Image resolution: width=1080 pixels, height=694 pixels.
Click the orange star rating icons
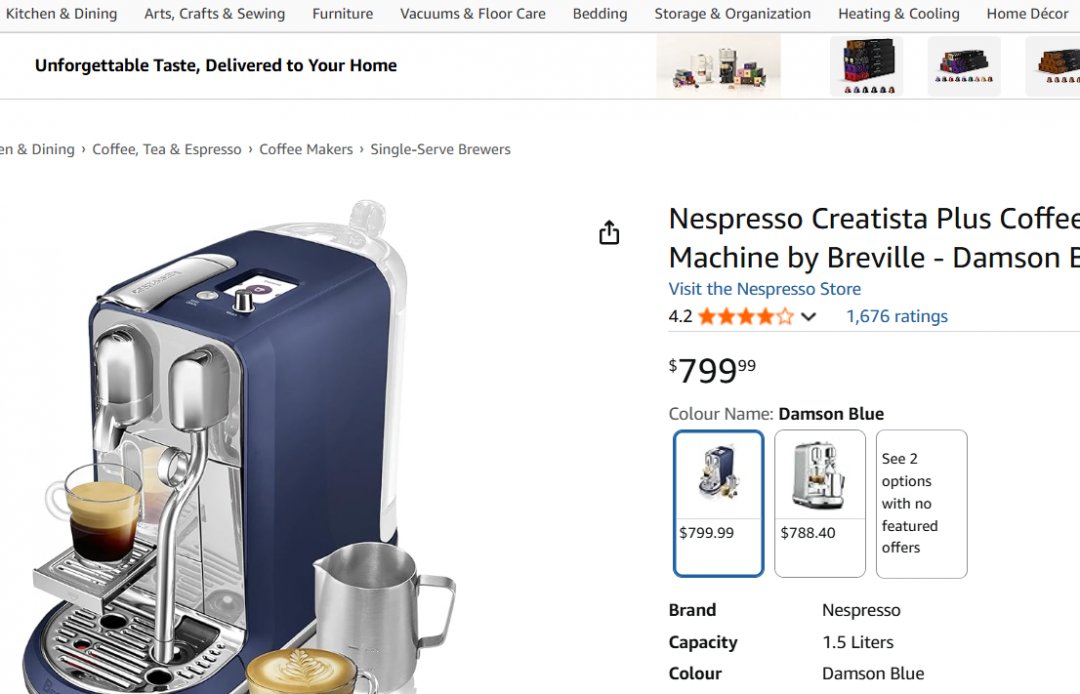point(745,317)
